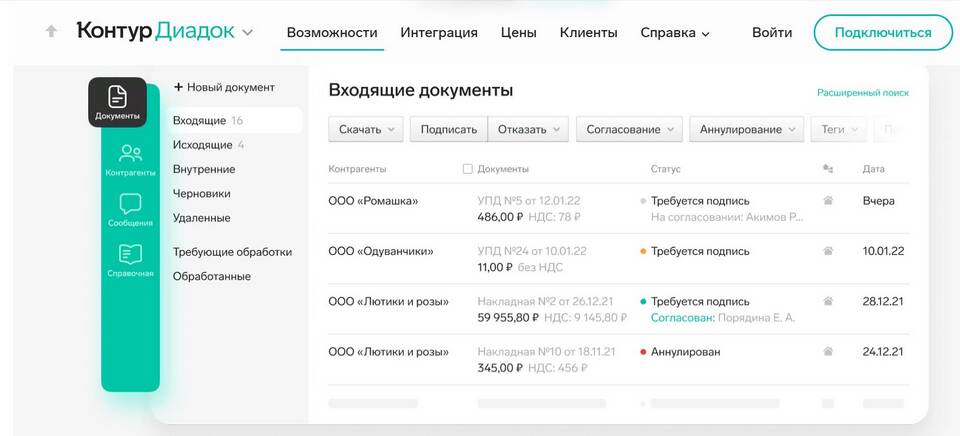Click the department icon in the ООО «Одуванчики» row
The height and width of the screenshot is (436, 960).
tap(827, 251)
